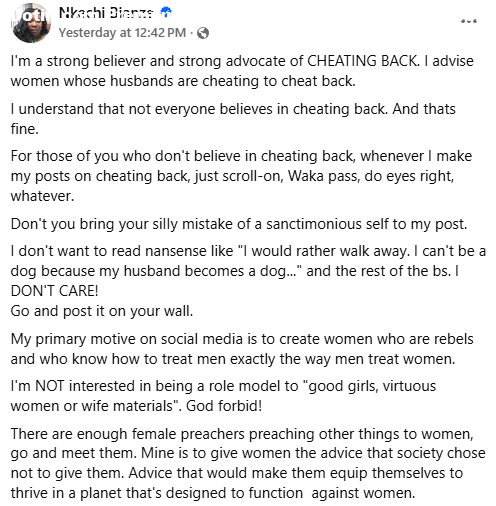The width and height of the screenshot is (496, 506).
Task: Click the paragraph starting "There are enough female preachers"
Action: pos(248,463)
